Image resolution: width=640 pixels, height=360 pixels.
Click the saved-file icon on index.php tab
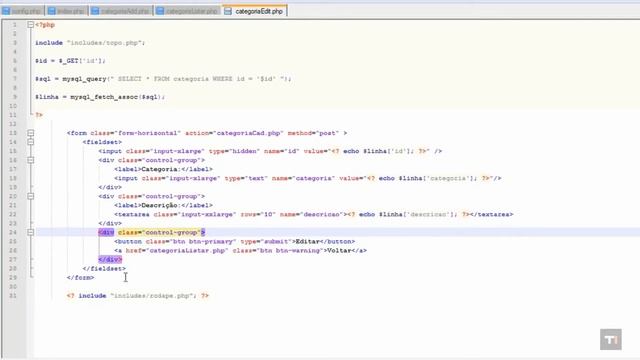coord(51,11)
